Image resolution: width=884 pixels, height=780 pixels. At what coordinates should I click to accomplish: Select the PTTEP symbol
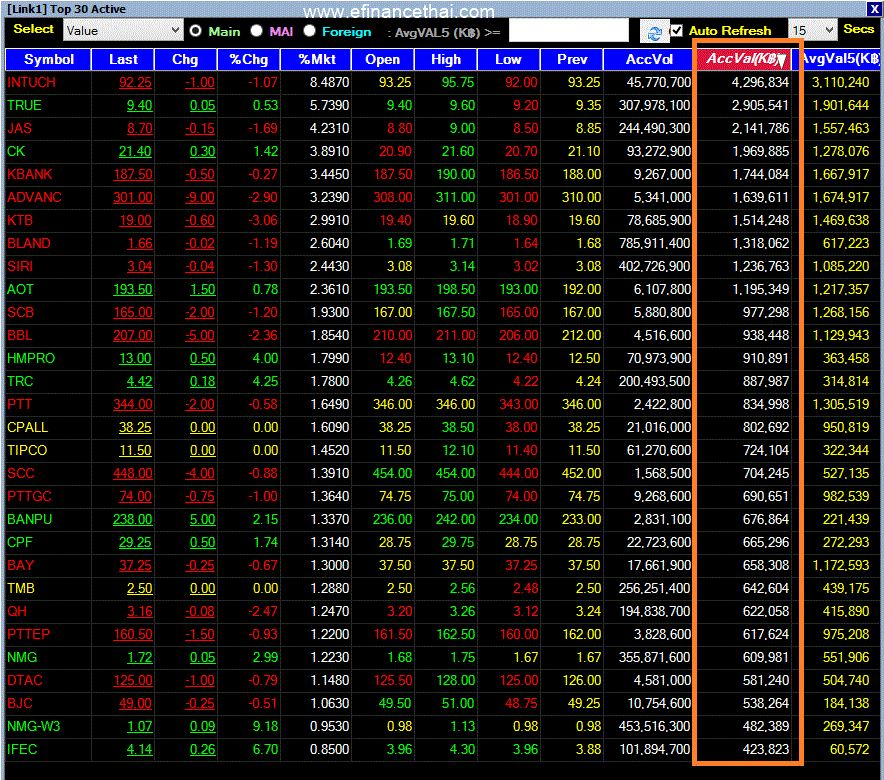29,635
